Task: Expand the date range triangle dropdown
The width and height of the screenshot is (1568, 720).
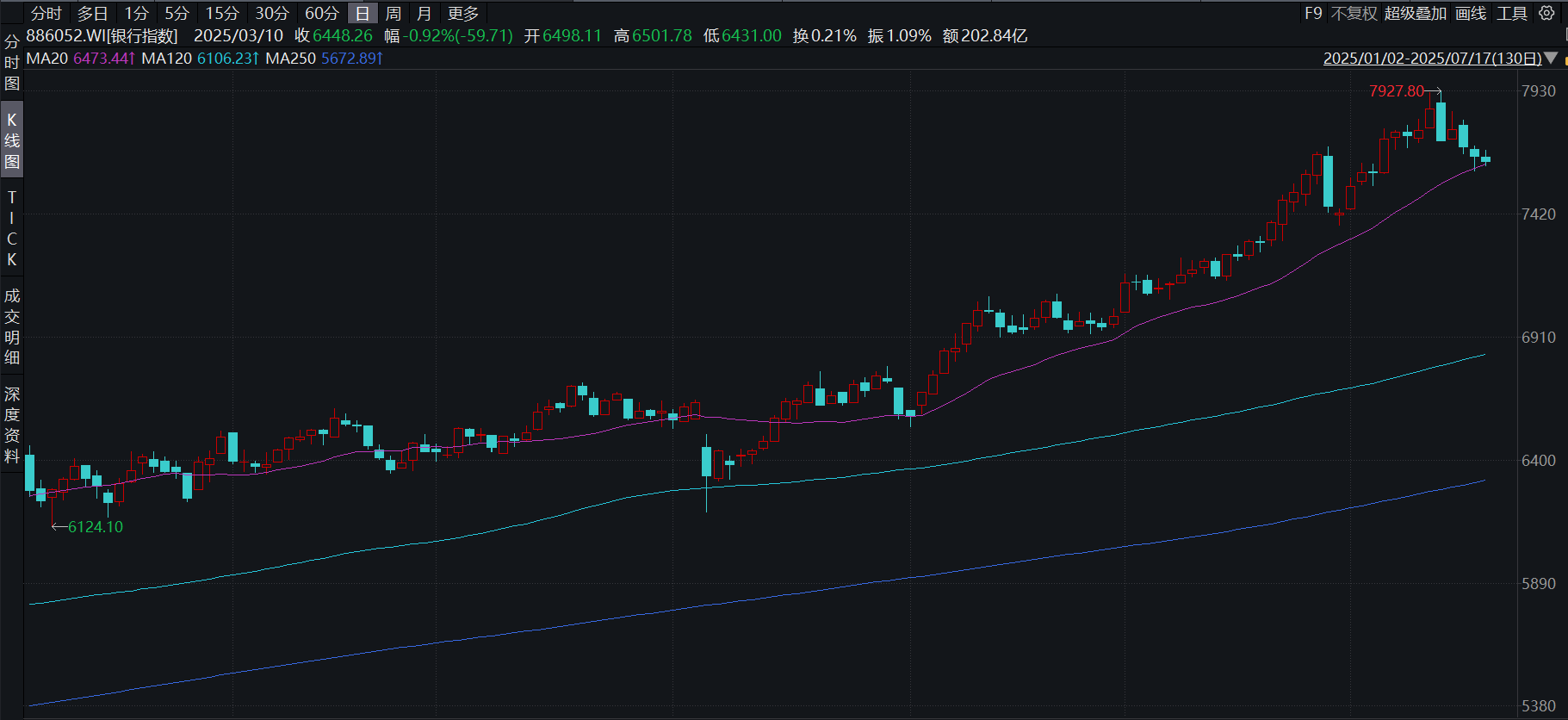Action: pos(1551,59)
